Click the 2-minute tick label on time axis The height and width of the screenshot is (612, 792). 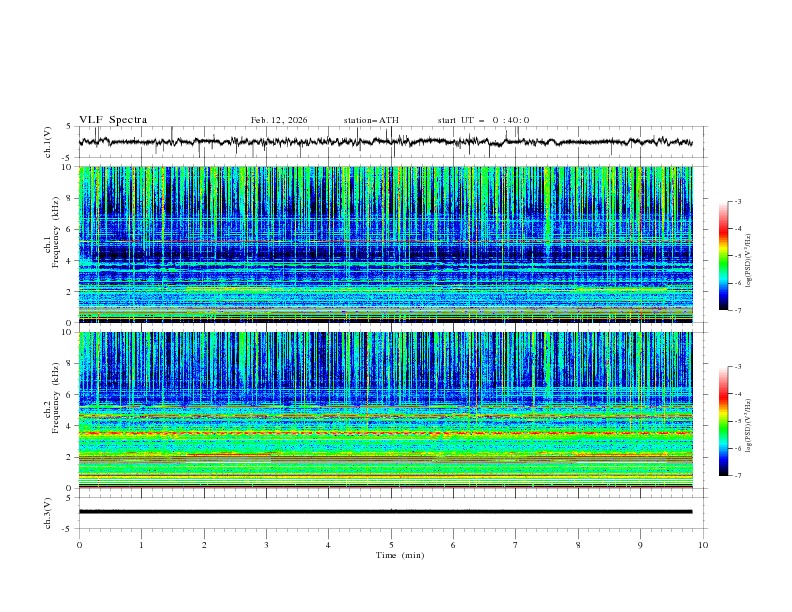pos(204,546)
